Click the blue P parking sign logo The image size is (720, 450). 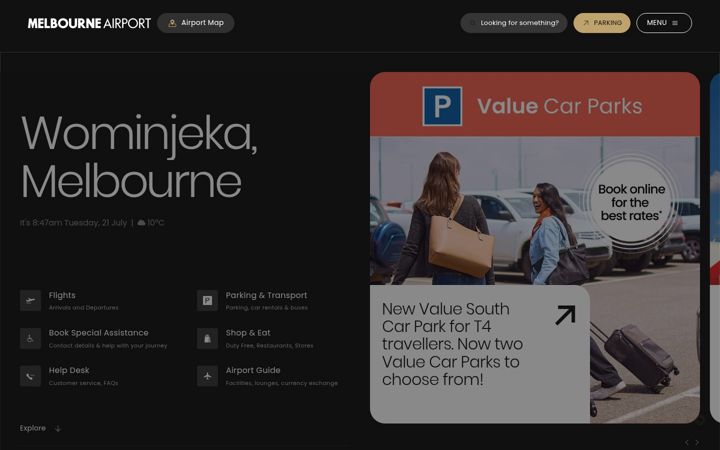pyautogui.click(x=442, y=106)
